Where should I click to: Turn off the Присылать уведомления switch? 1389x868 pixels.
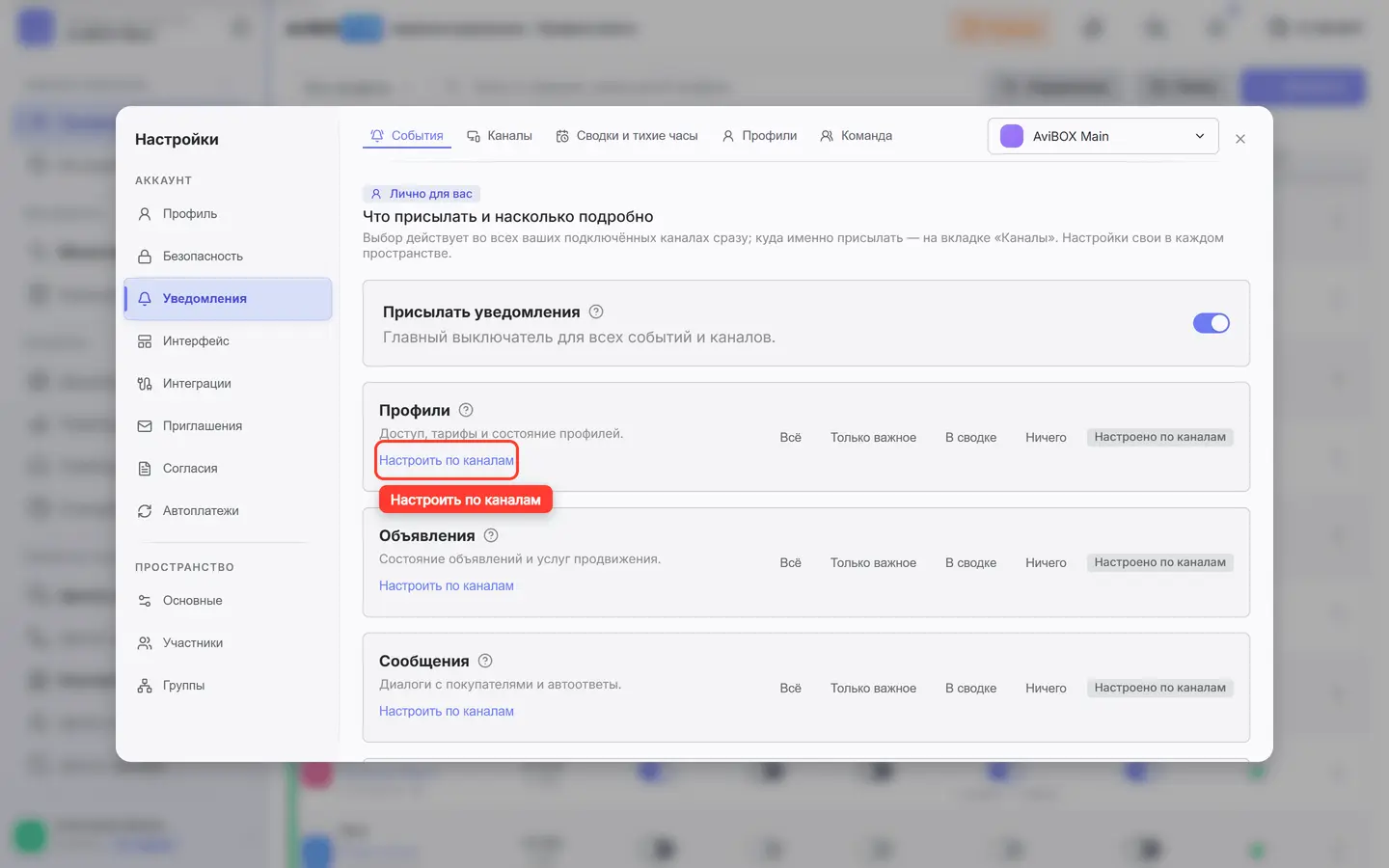(1212, 323)
